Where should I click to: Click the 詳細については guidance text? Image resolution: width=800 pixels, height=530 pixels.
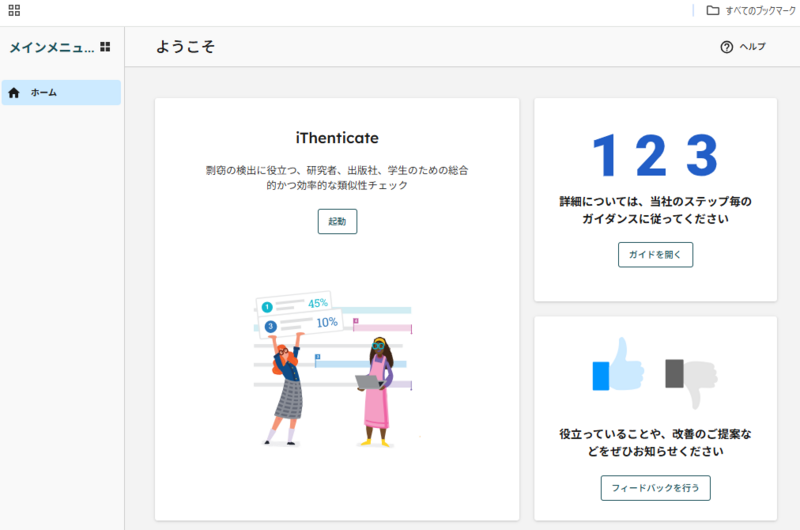[656, 210]
